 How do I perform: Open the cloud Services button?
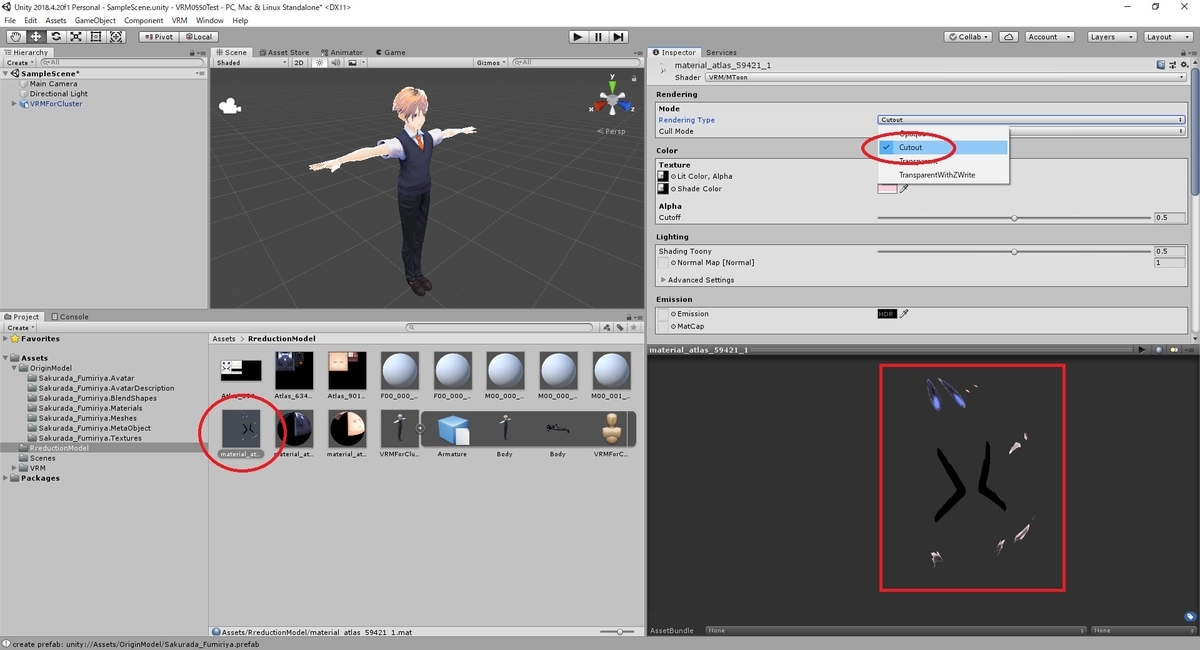(x=1009, y=37)
